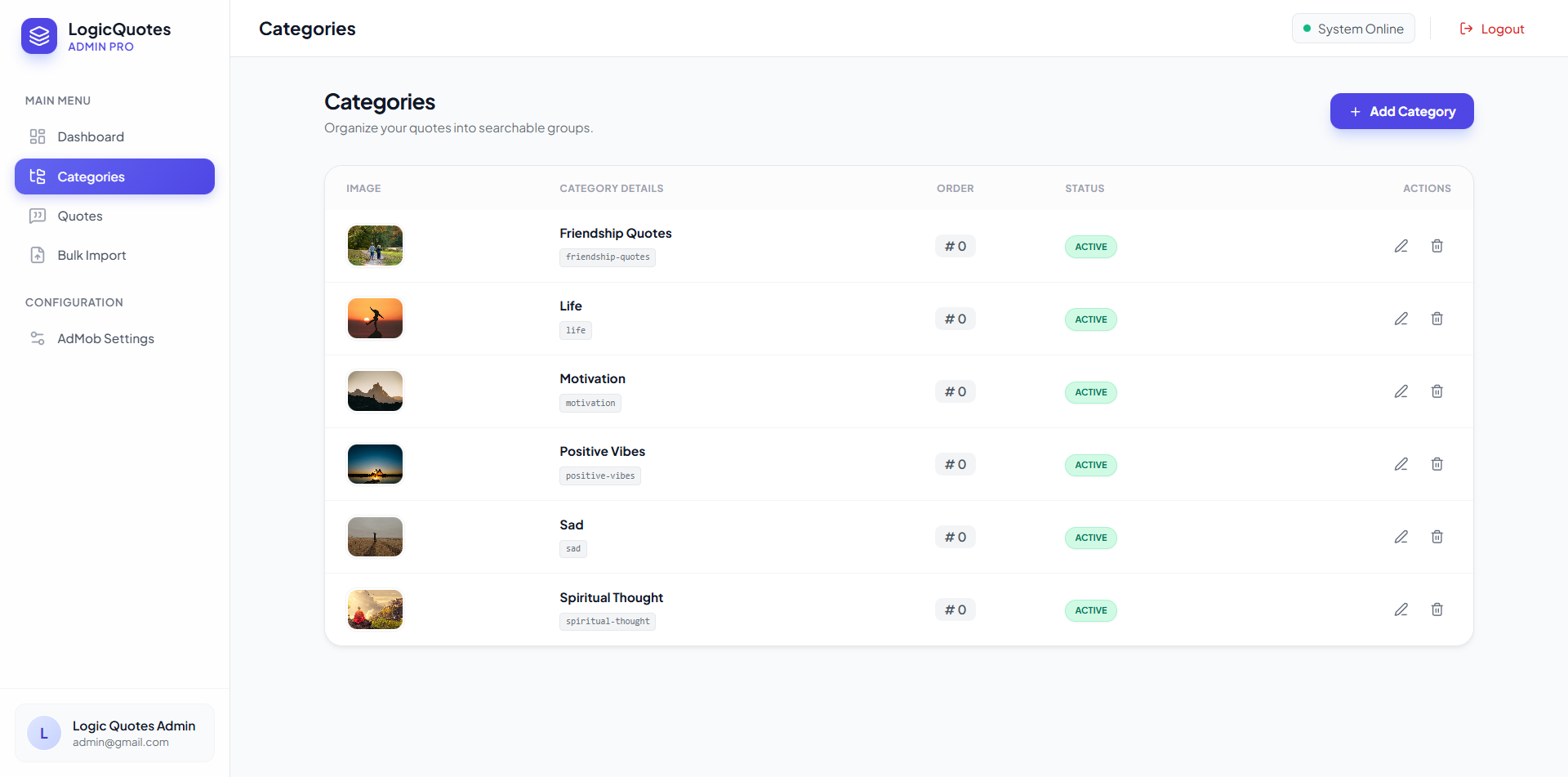The image size is (1568, 777).
Task: Click the System Online status badge
Action: tap(1353, 29)
